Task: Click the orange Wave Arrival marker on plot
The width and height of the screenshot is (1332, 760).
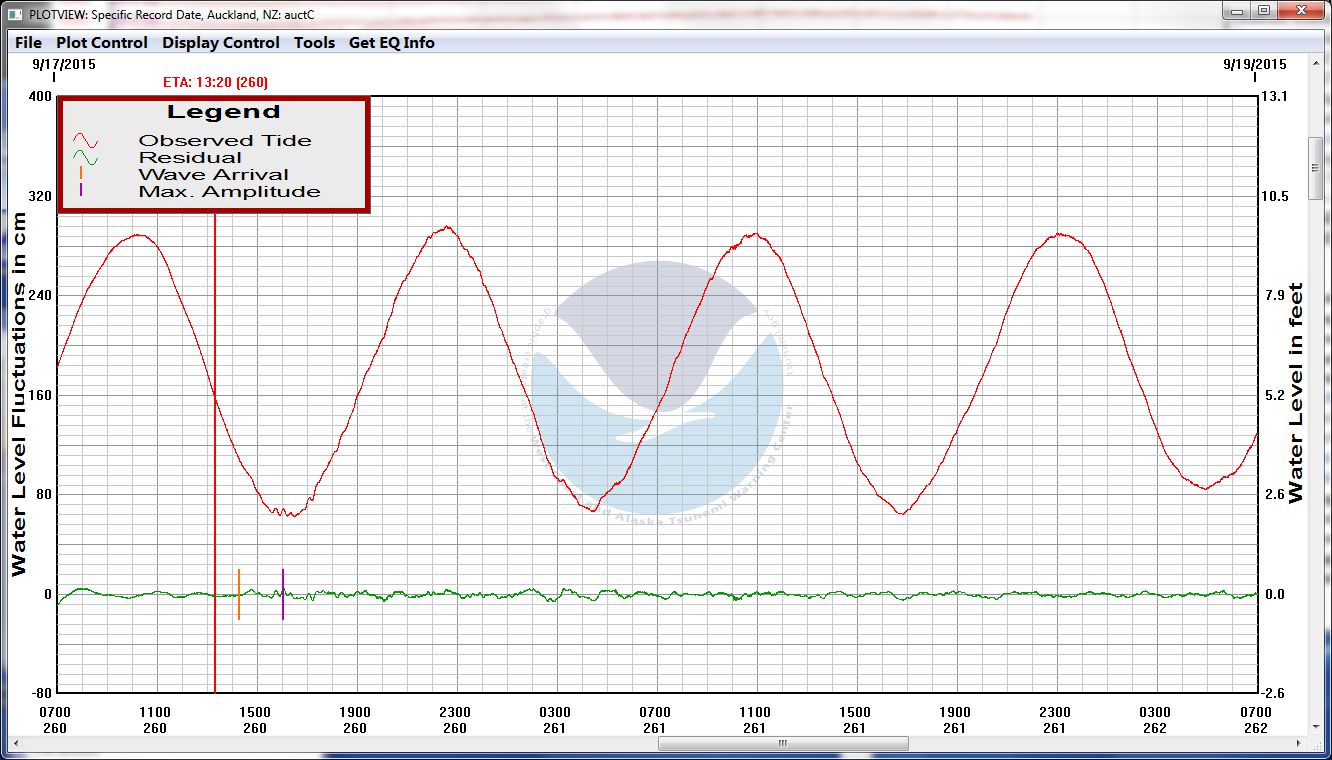Action: click(x=239, y=594)
